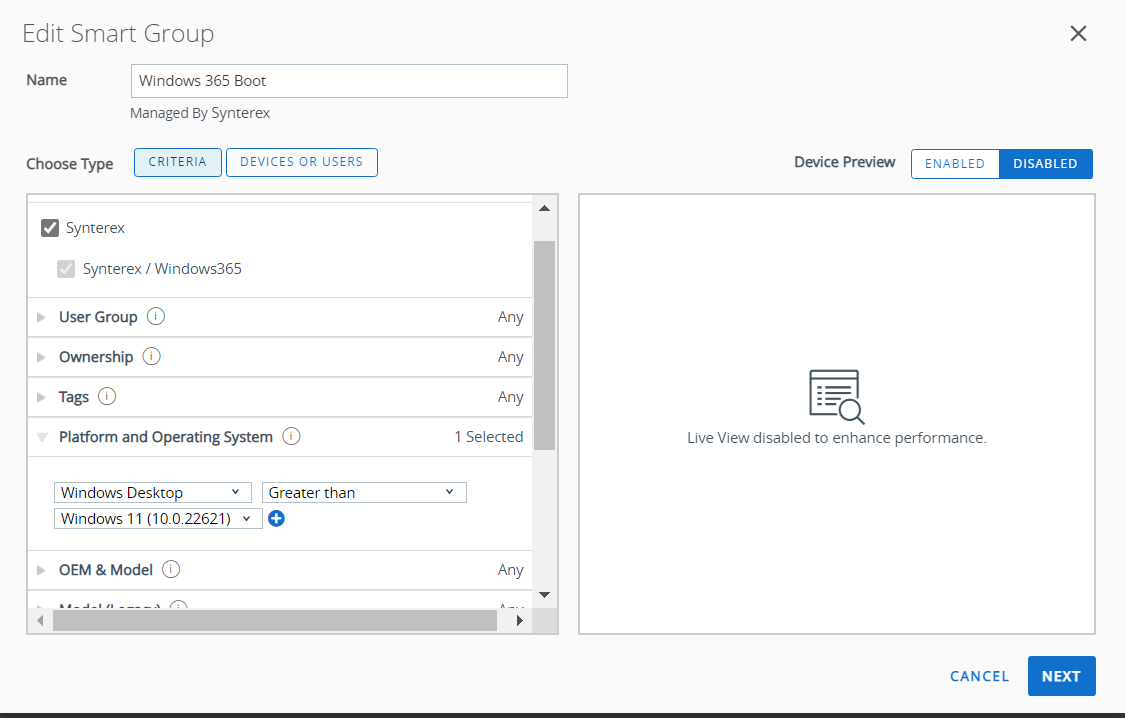
Task: Toggle Synterex / Windows365 checkbox
Action: point(67,268)
